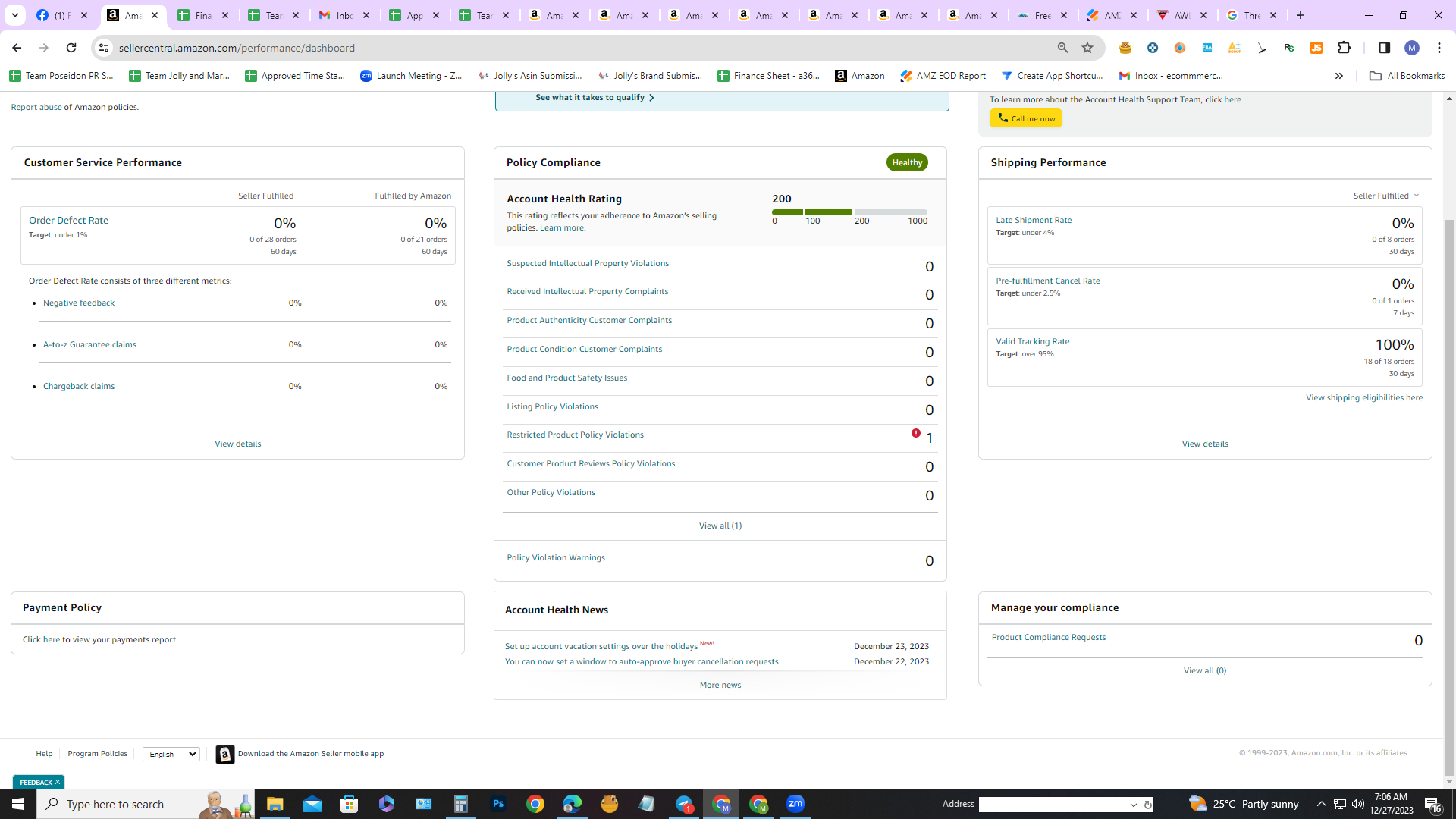View site information icon beside URL
1456x819 pixels.
pos(104,48)
